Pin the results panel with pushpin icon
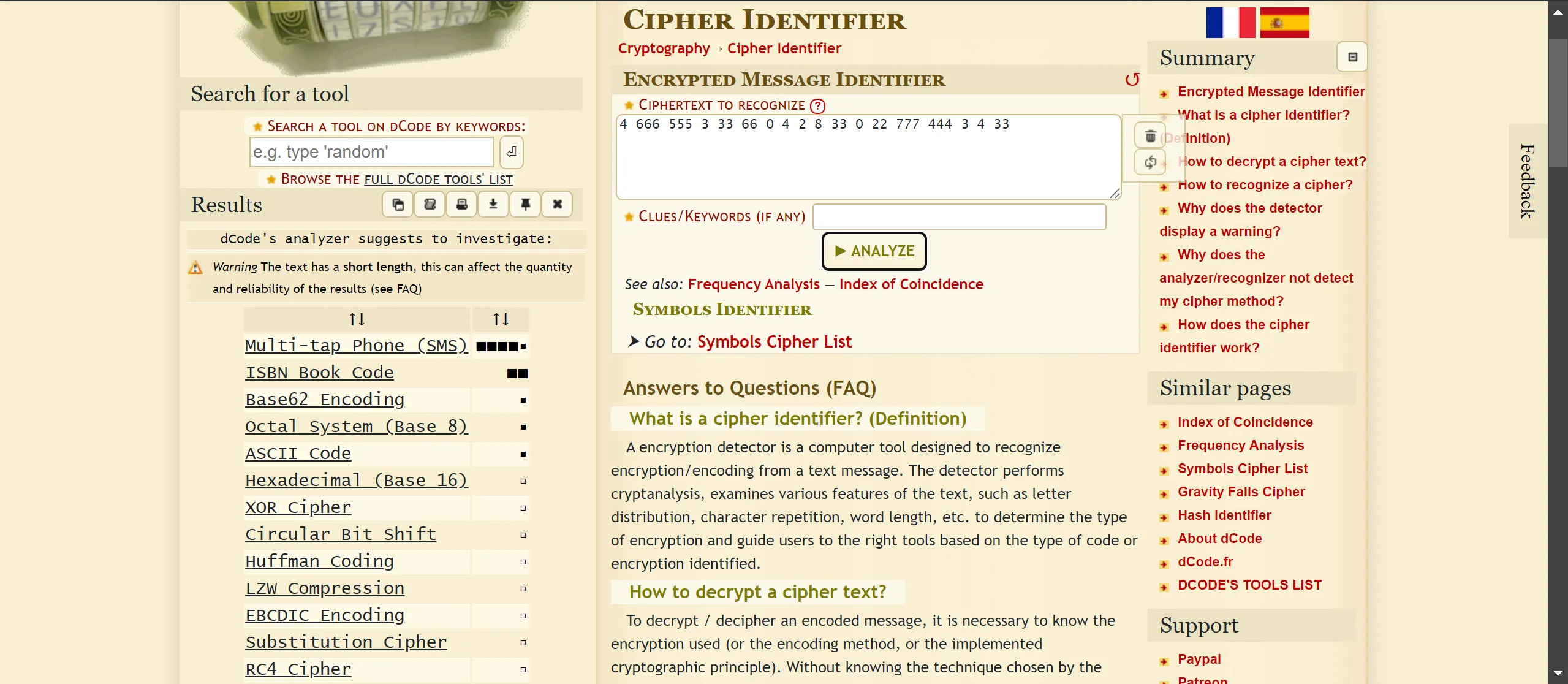This screenshot has width=1568, height=684. (x=525, y=205)
